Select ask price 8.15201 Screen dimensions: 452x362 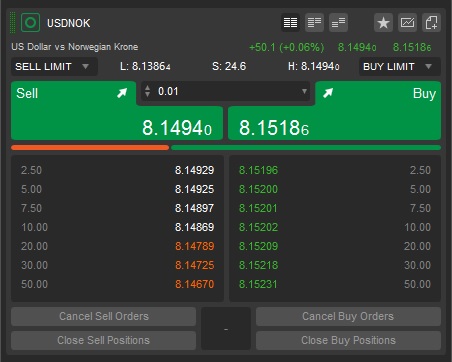click(x=258, y=208)
